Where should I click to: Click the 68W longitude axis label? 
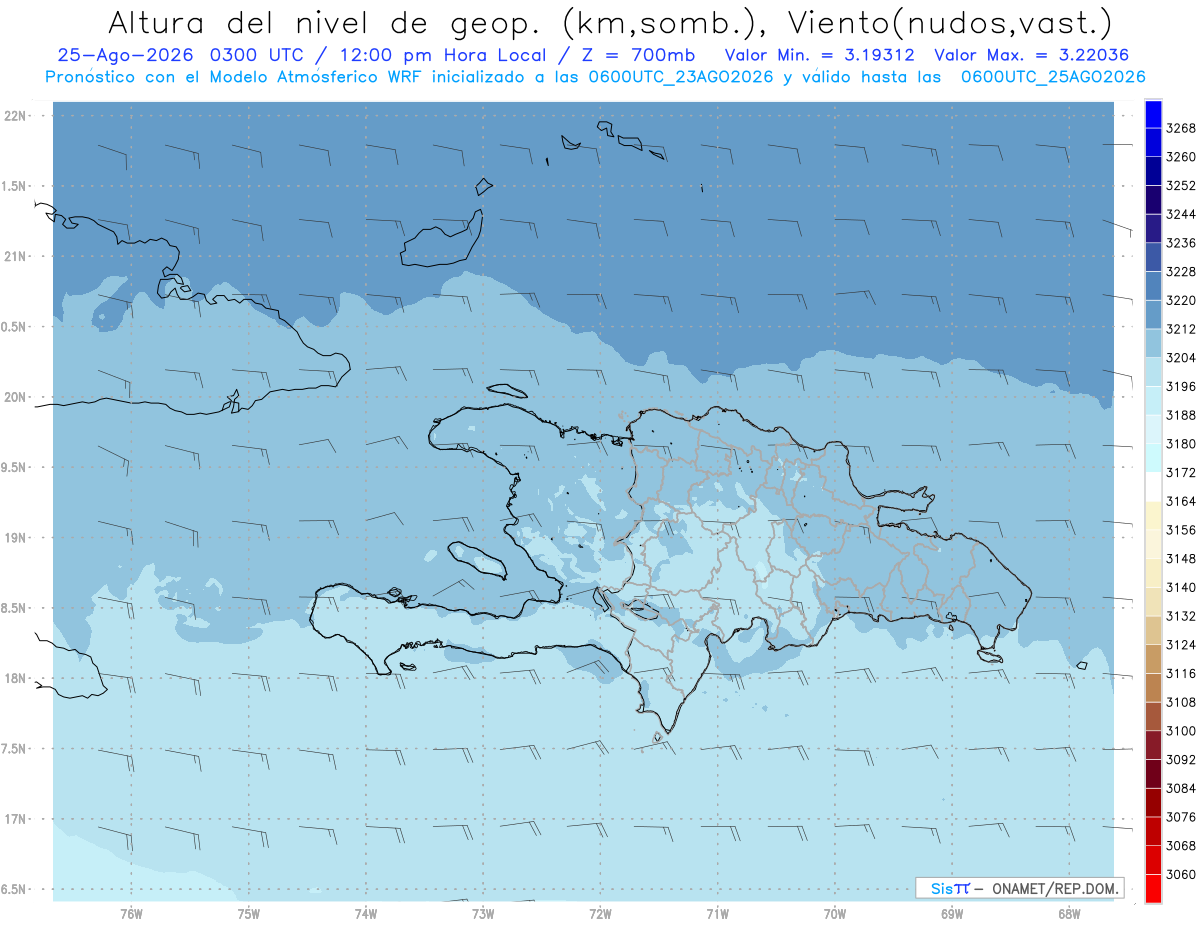tap(1069, 914)
